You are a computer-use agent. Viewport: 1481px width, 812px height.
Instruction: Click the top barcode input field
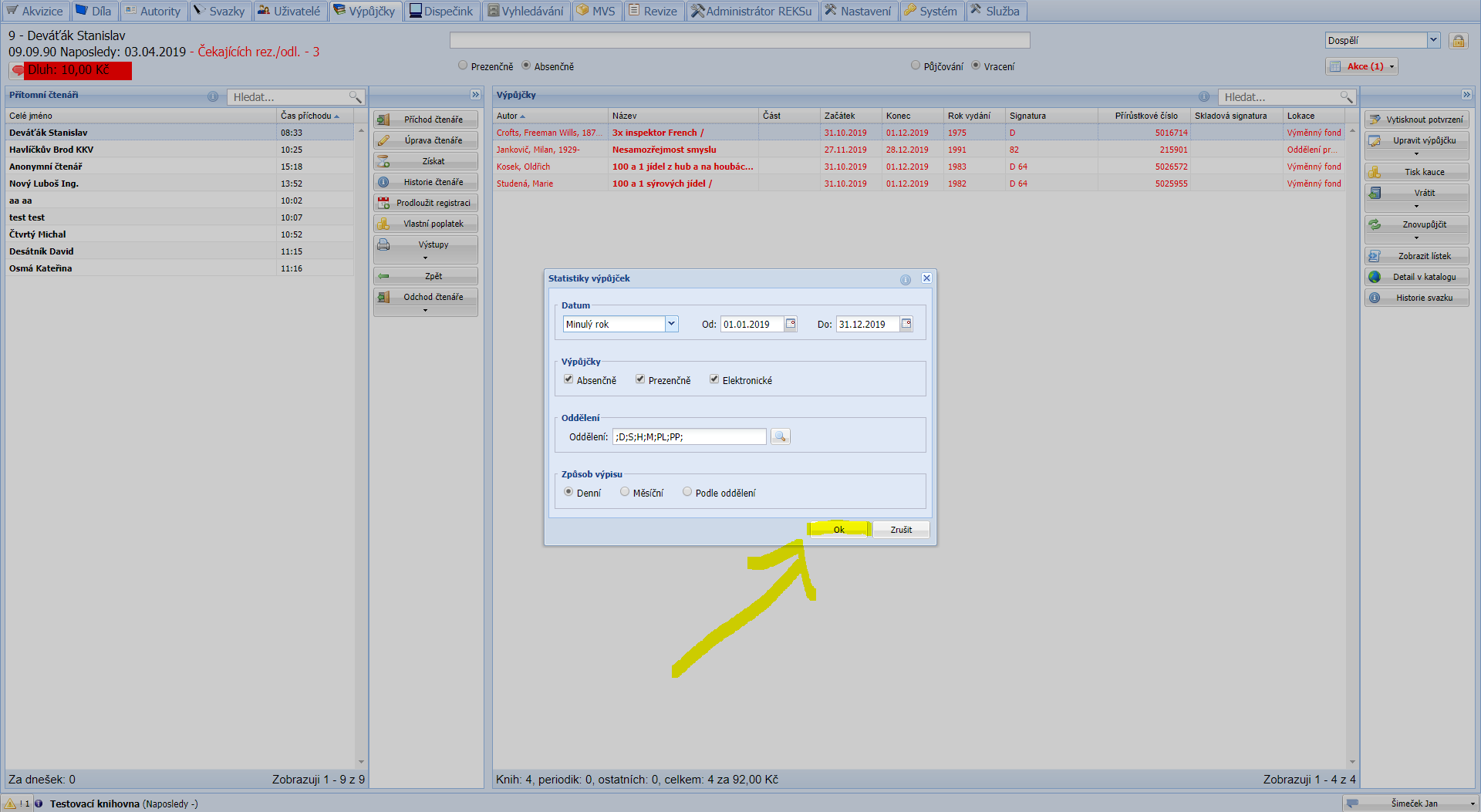pos(740,40)
